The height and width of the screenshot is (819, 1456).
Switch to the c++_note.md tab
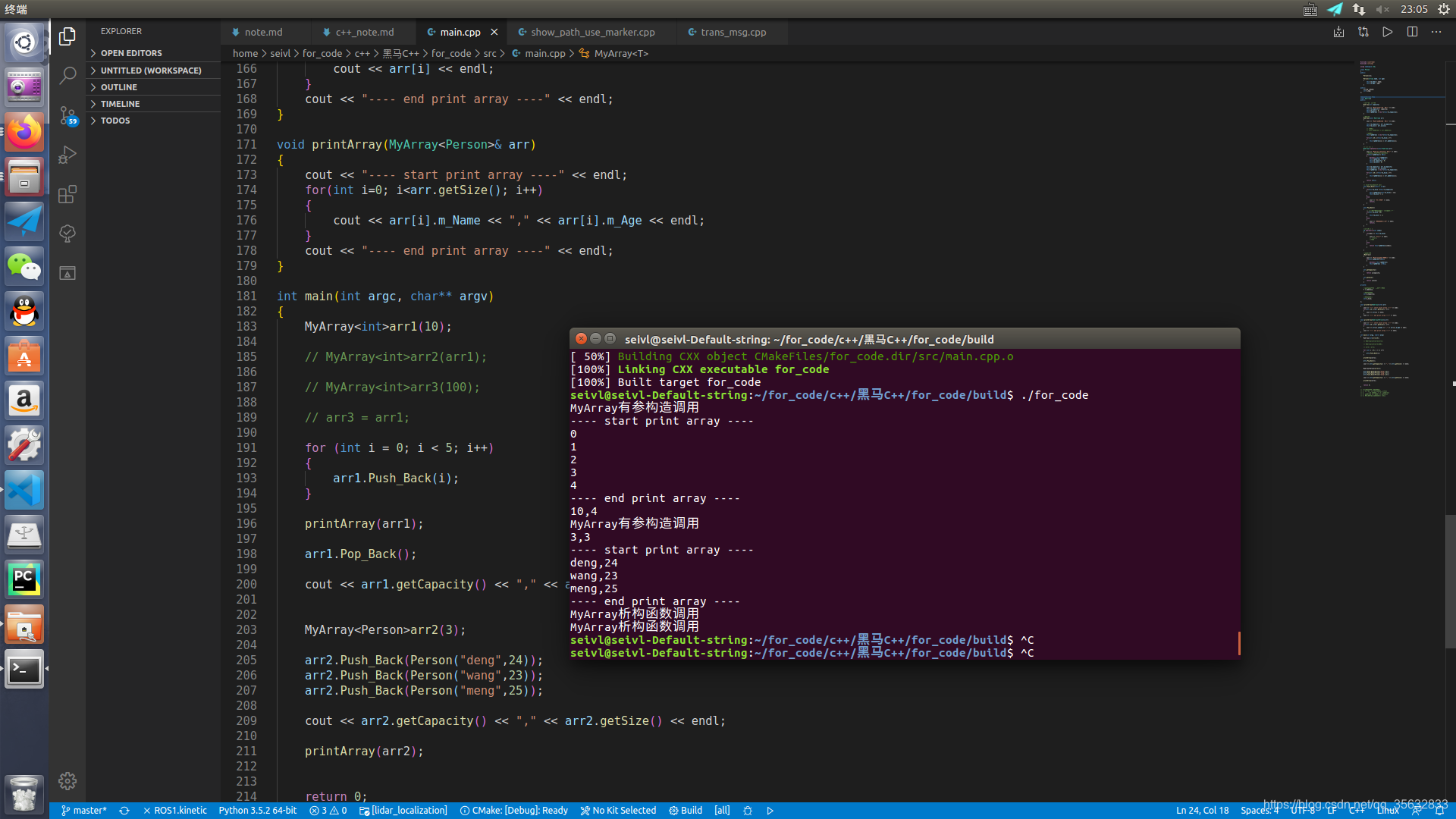point(364,32)
